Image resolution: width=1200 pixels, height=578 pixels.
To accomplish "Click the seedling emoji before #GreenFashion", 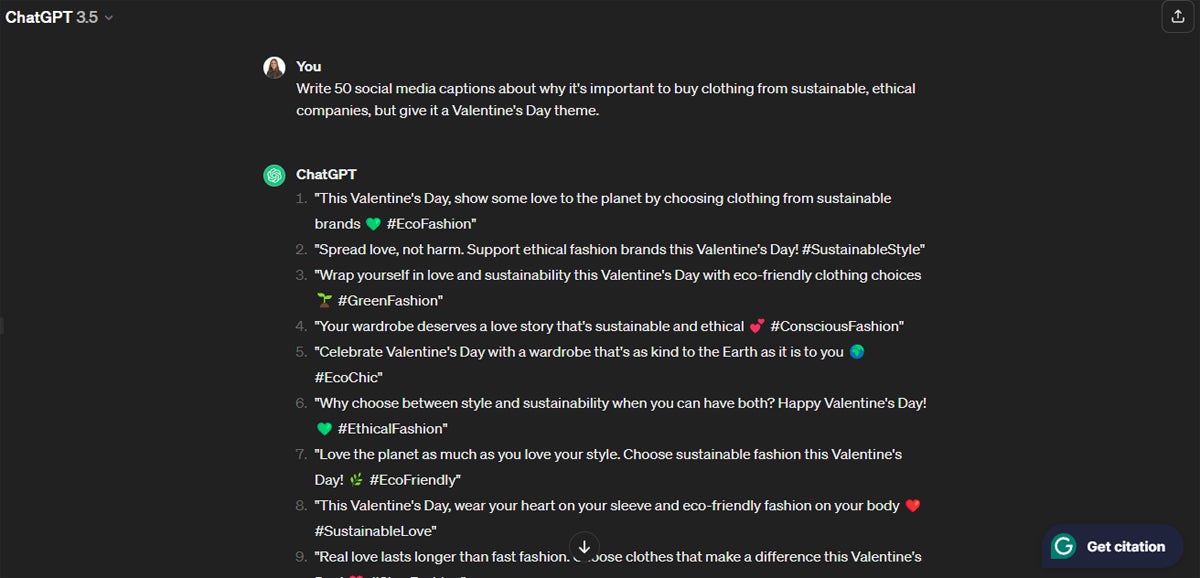I will [x=324, y=300].
